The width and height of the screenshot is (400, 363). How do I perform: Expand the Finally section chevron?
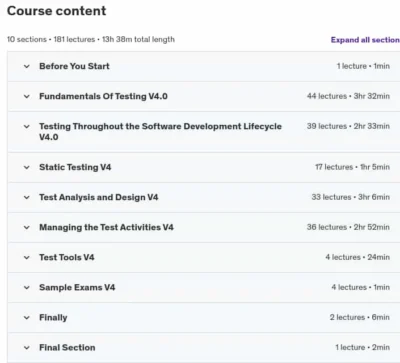pyautogui.click(x=27, y=318)
